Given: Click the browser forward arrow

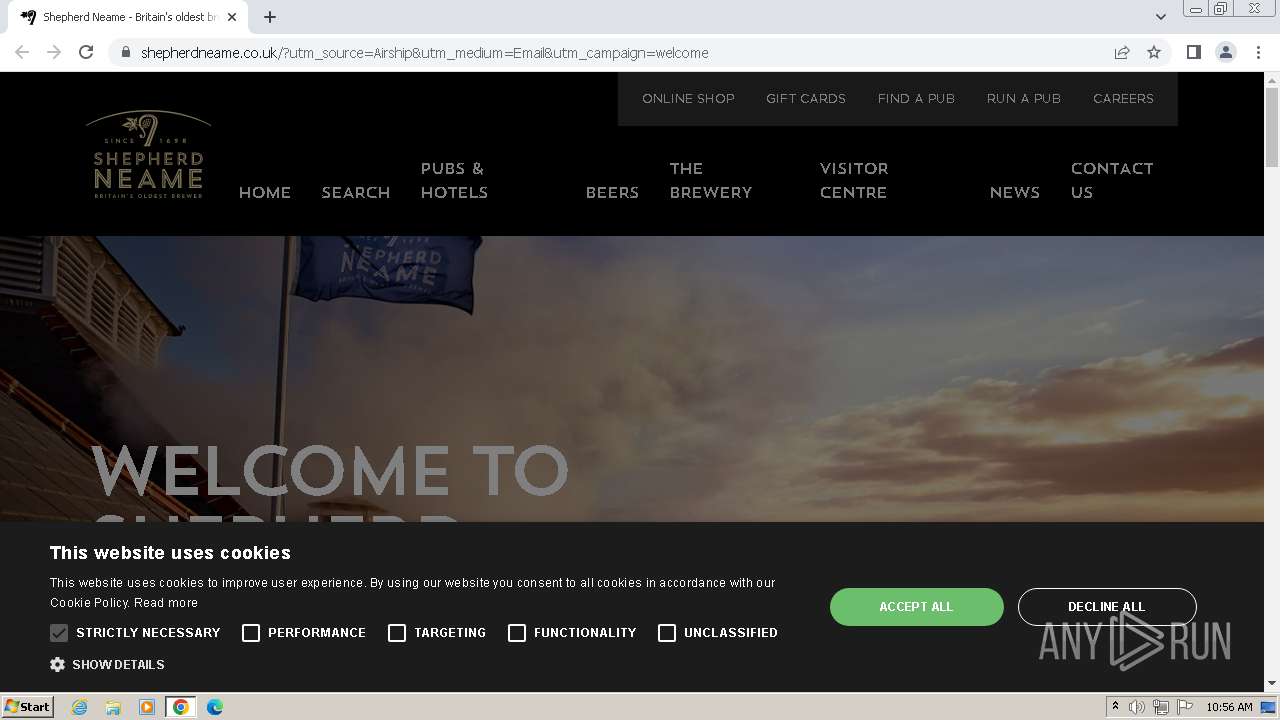Looking at the screenshot, I should 54,52.
